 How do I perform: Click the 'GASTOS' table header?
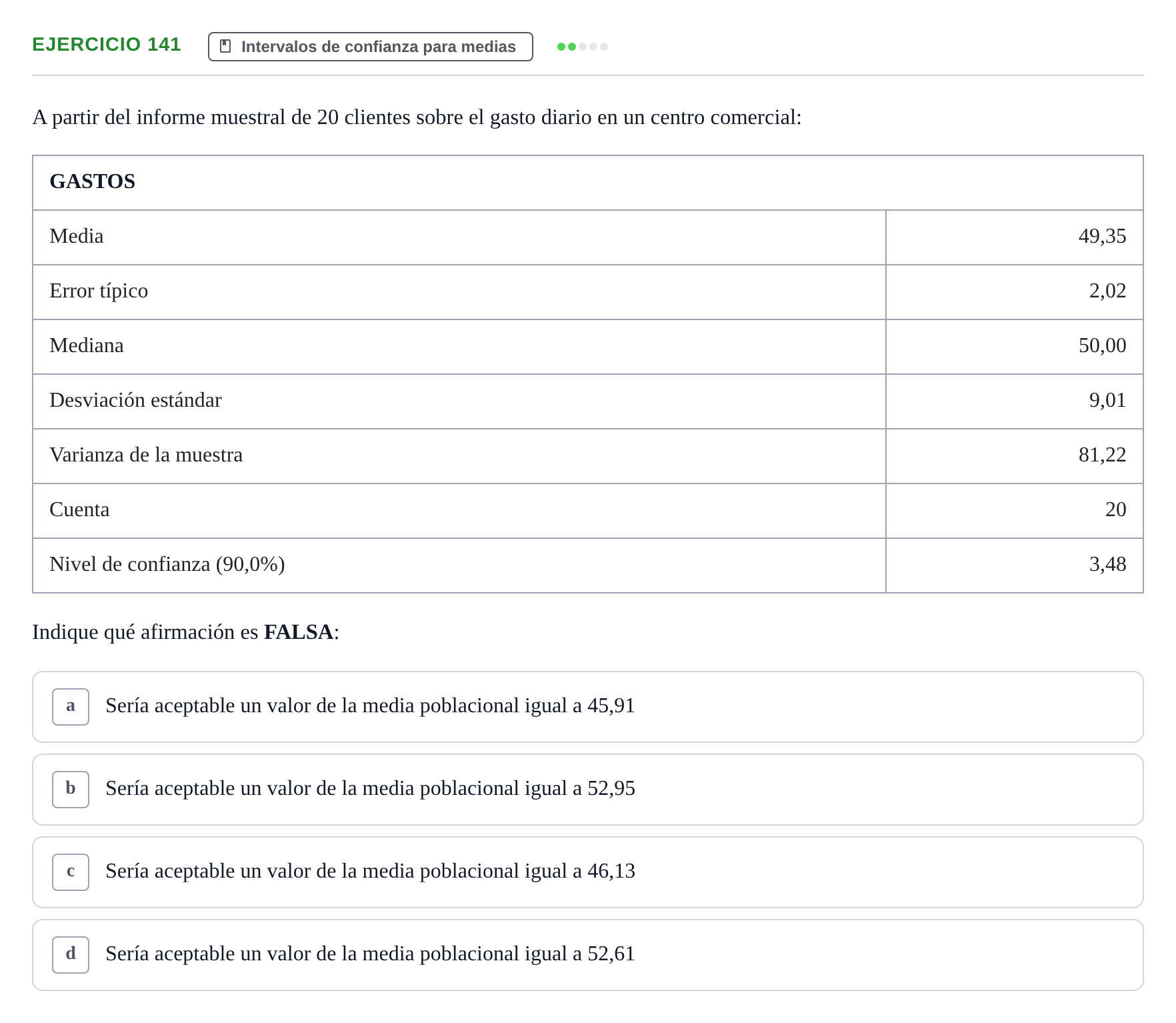point(93,181)
